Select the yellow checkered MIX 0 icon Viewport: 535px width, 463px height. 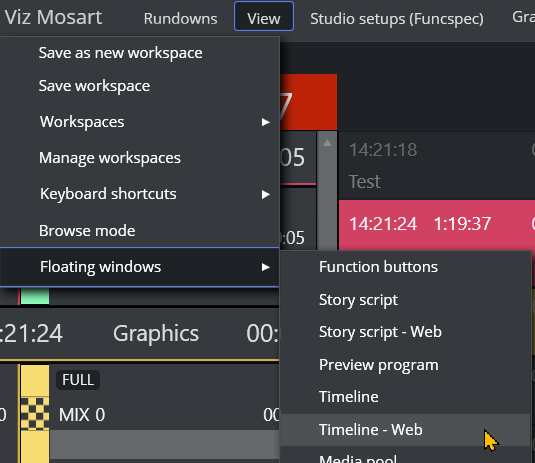[x=35, y=413]
